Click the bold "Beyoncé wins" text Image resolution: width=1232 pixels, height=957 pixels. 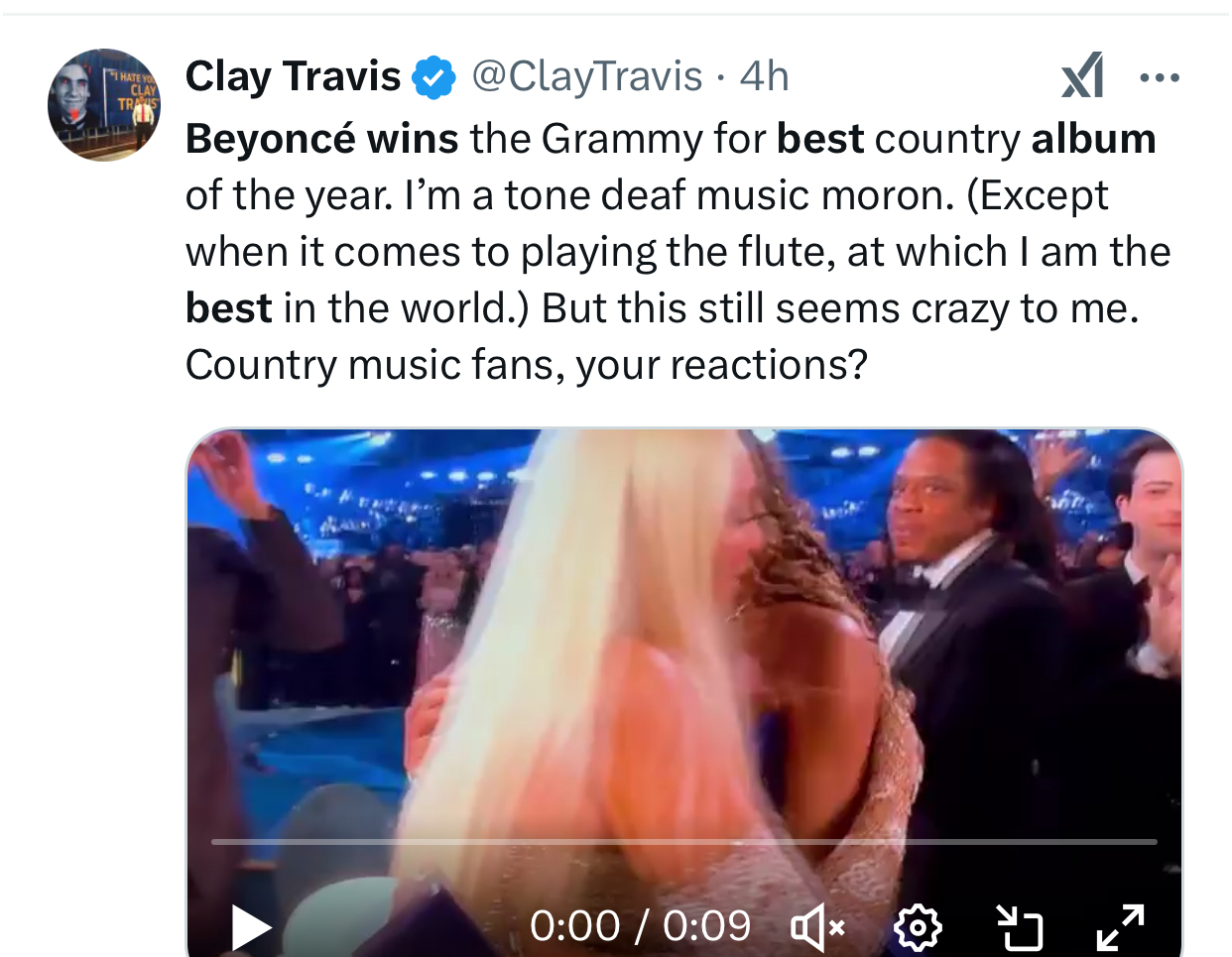click(x=321, y=139)
